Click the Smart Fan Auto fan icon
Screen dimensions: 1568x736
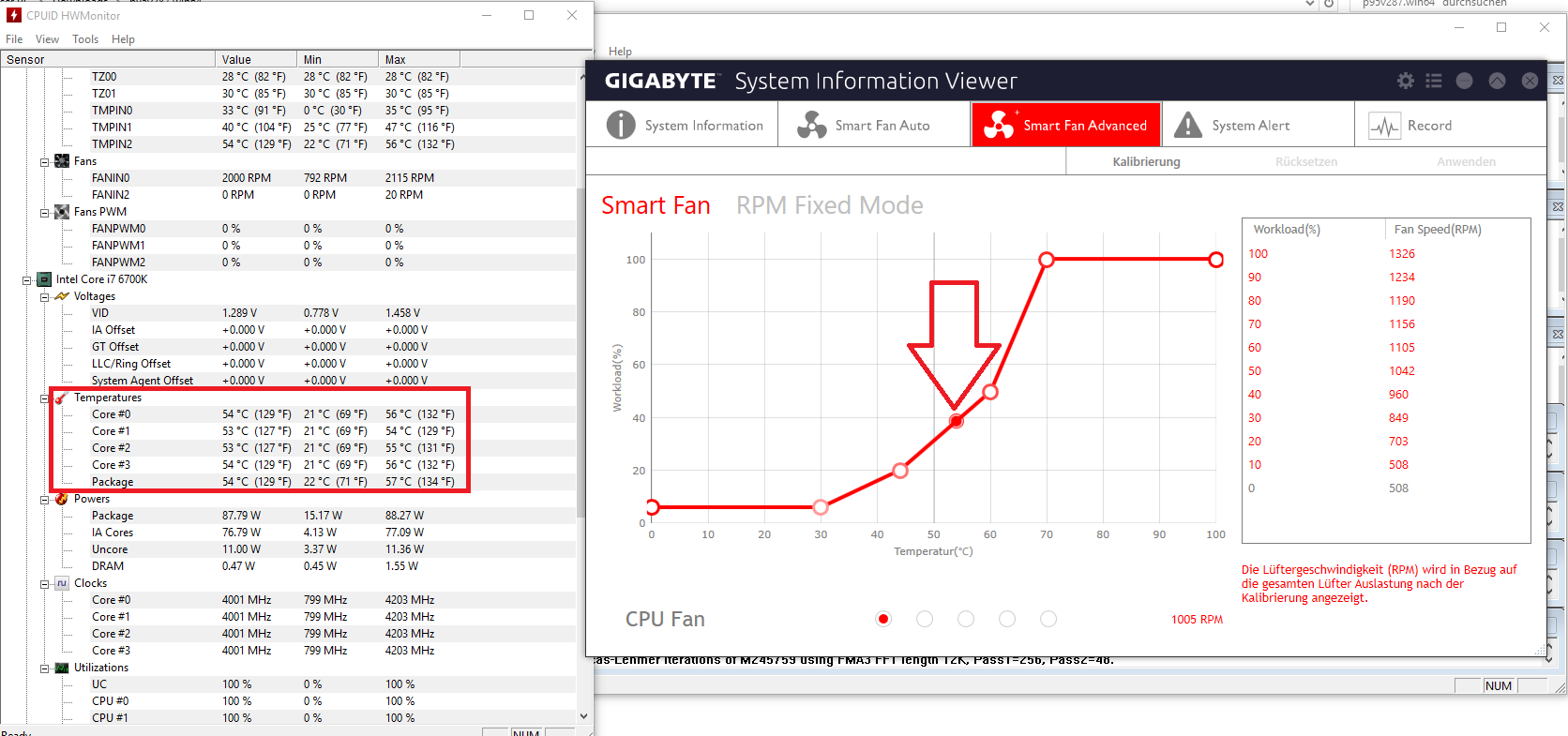811,125
